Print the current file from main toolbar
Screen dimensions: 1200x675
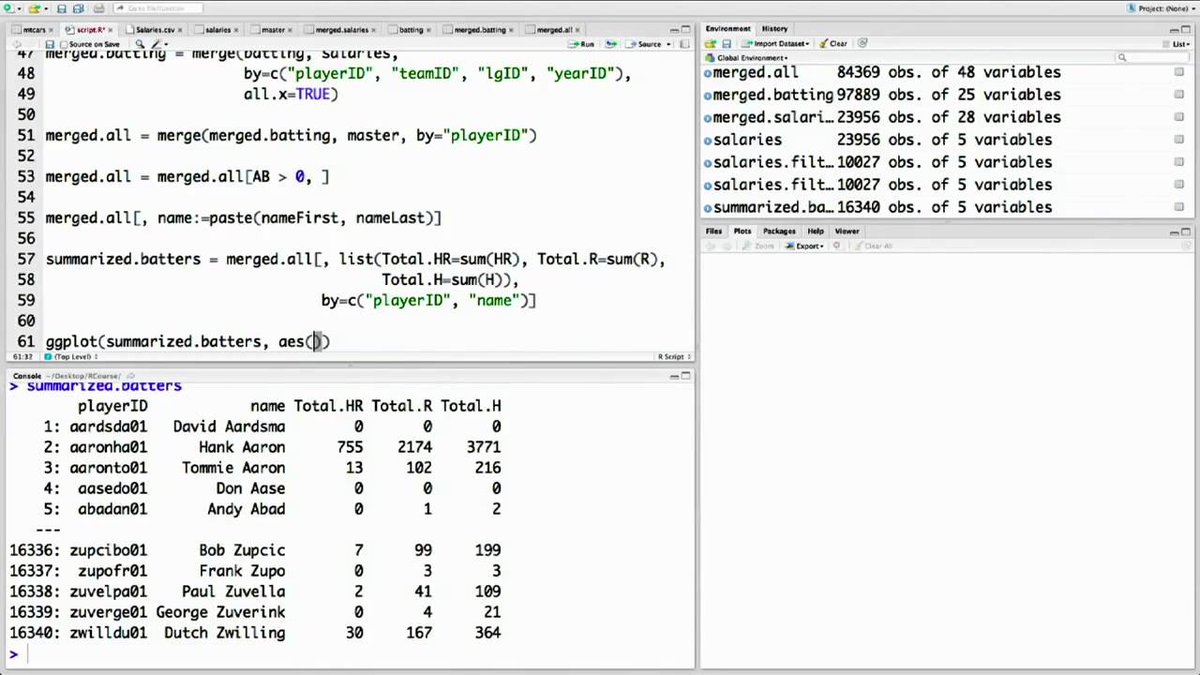[97, 8]
